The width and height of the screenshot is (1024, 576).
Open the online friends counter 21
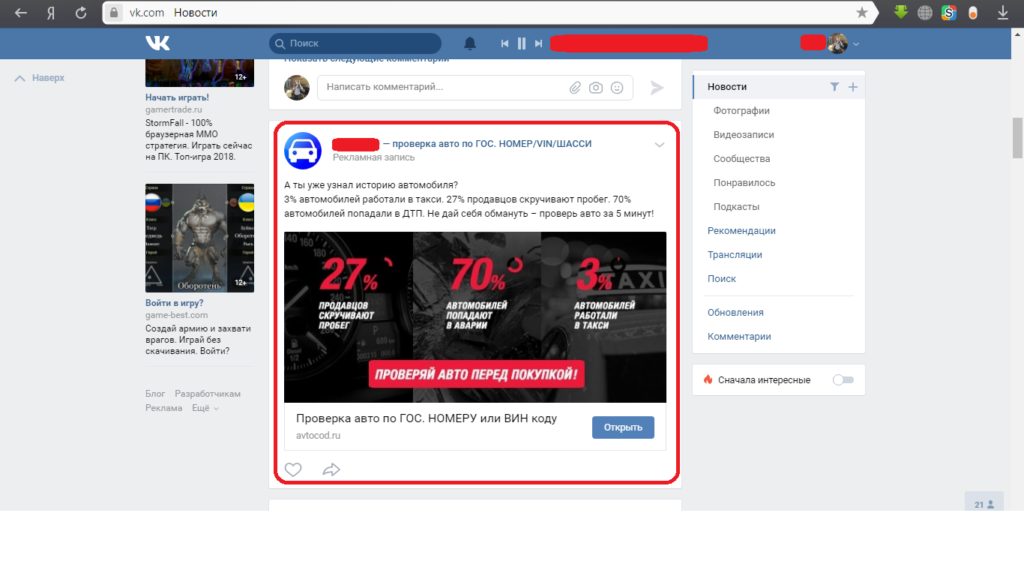click(984, 504)
